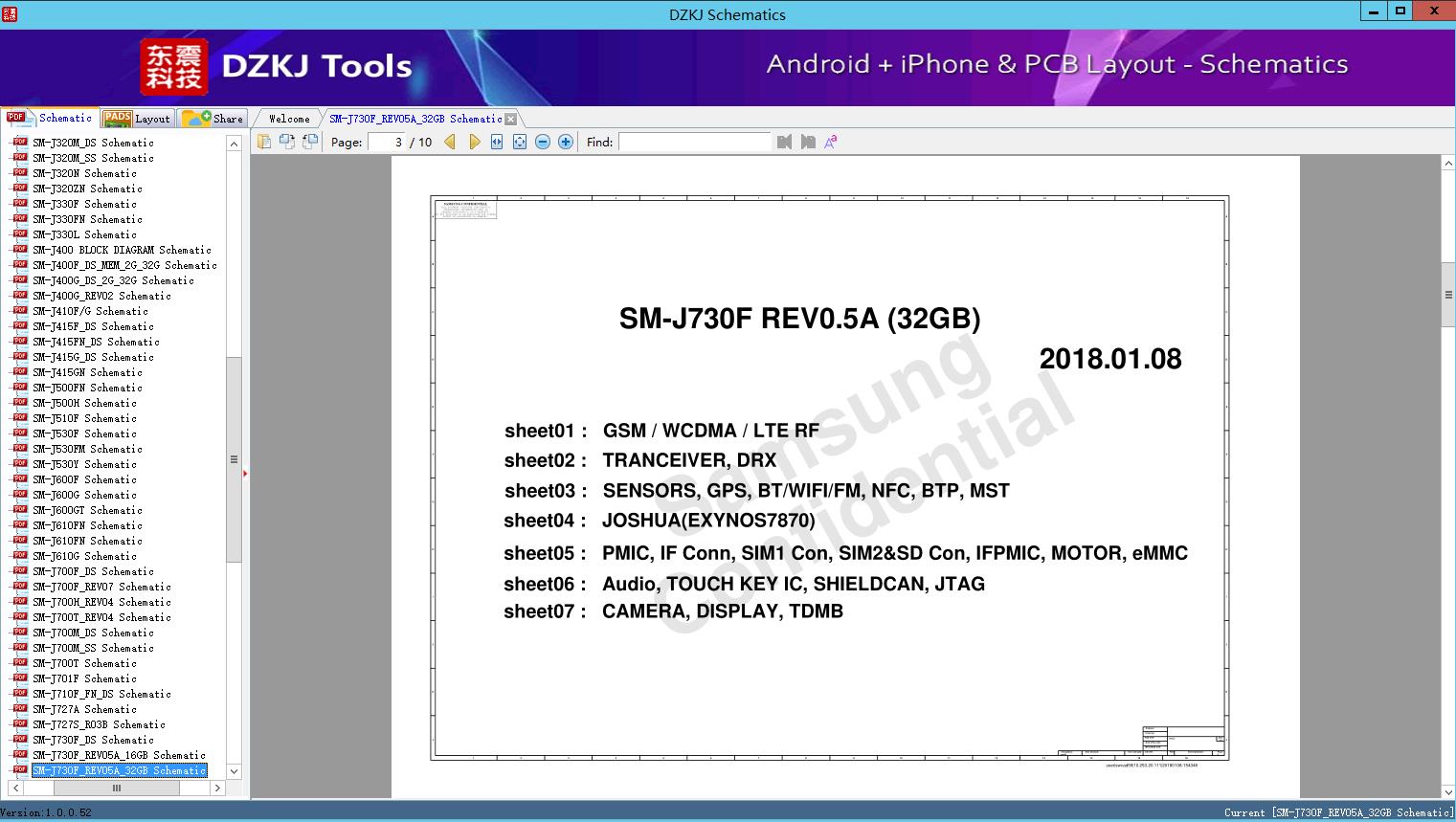The width and height of the screenshot is (1456, 822).
Task: Open SM-J530FM Schematic in list
Action: point(87,449)
